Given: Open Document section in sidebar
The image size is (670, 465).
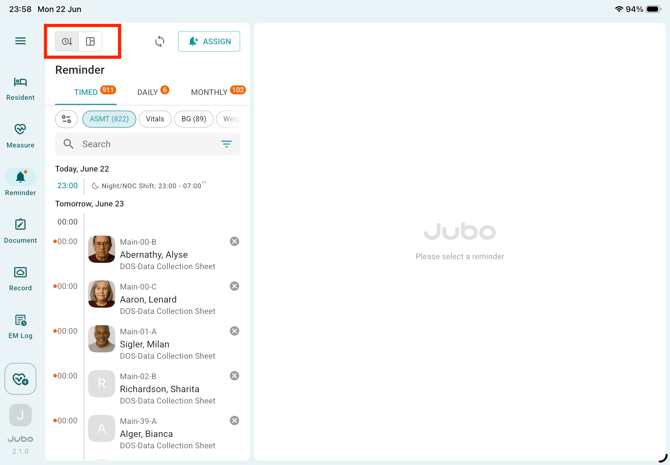Looking at the screenshot, I should coord(20,232).
